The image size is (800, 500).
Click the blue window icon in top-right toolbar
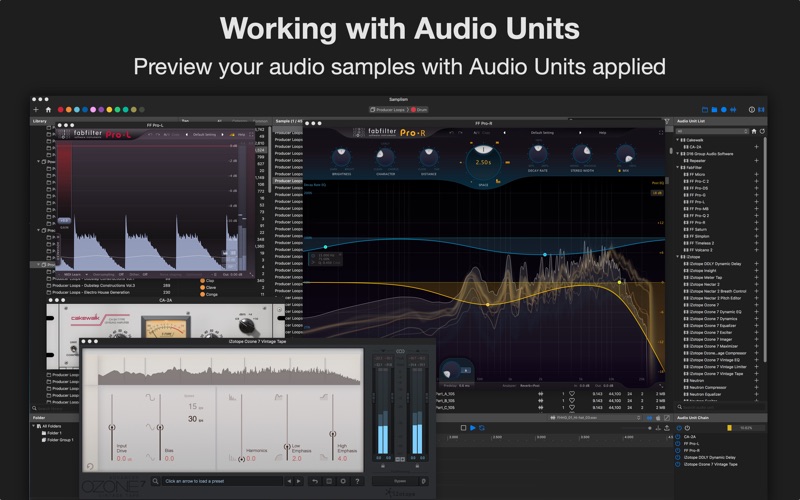pyautogui.click(x=705, y=110)
